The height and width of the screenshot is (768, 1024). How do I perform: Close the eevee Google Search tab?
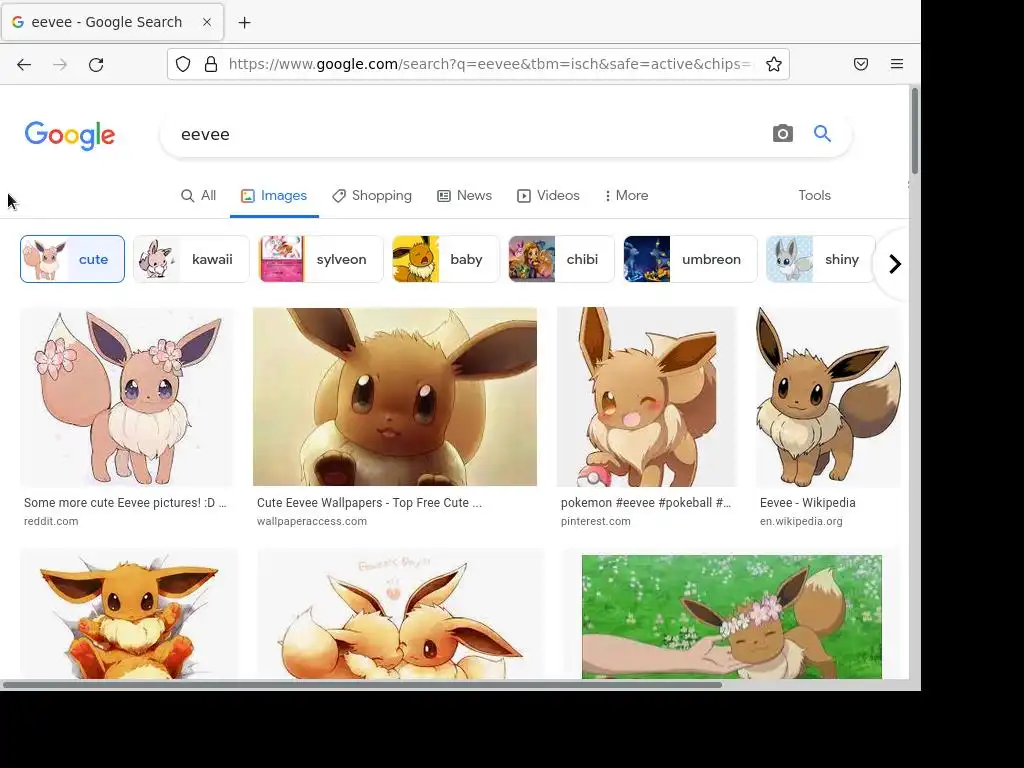pos(207,22)
